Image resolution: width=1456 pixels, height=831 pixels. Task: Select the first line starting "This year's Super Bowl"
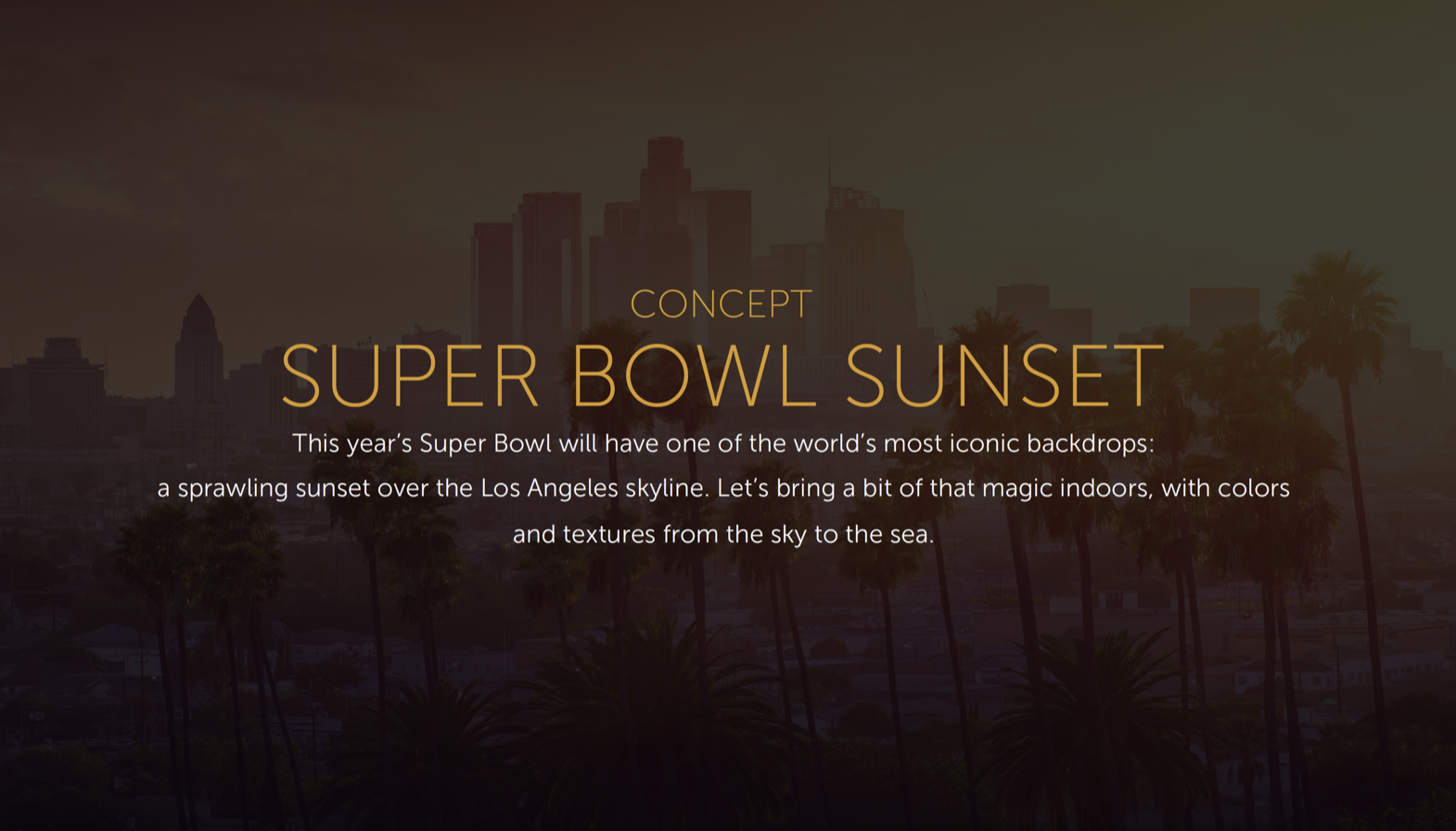(723, 443)
